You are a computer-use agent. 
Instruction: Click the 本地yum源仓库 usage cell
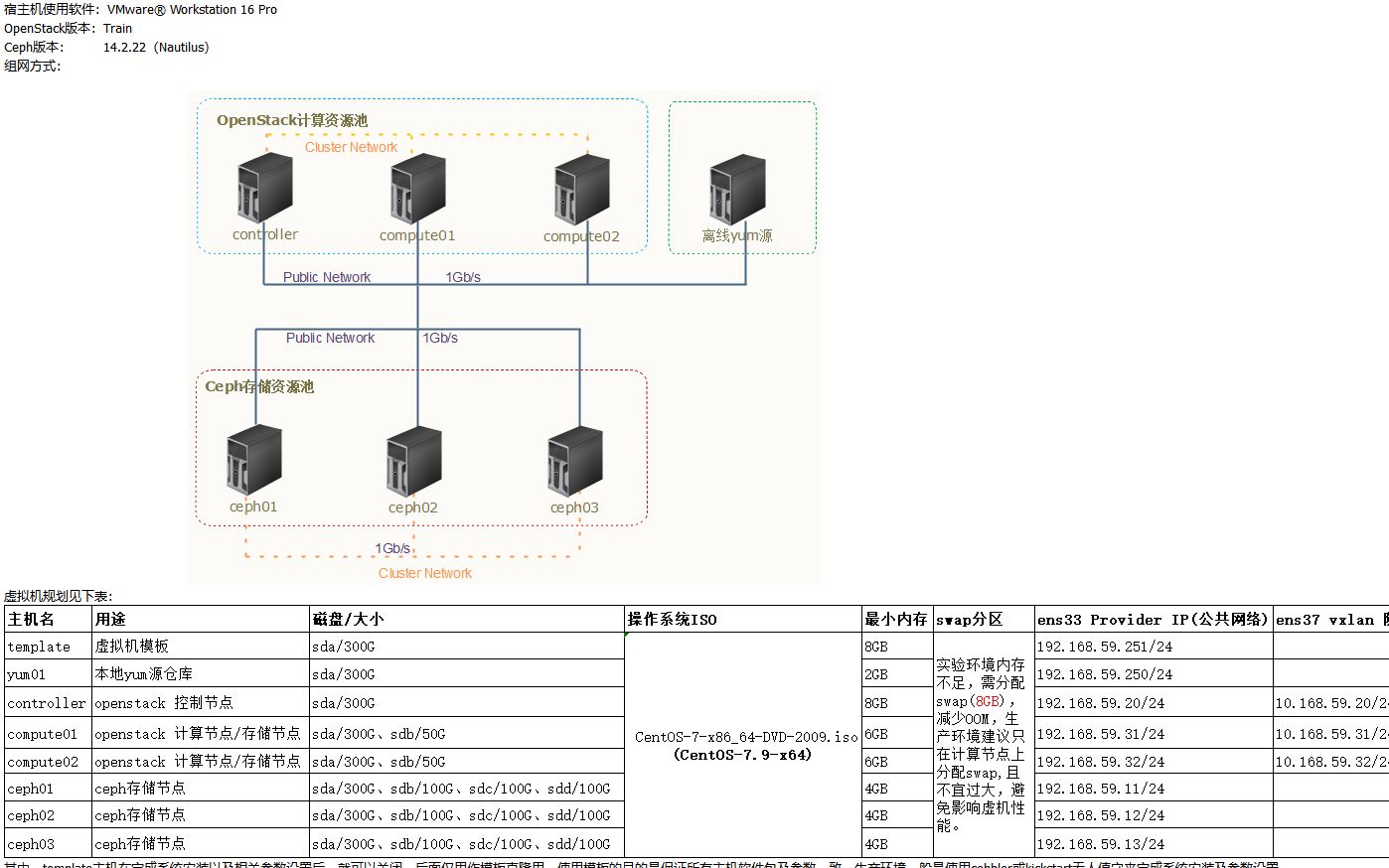[201, 674]
